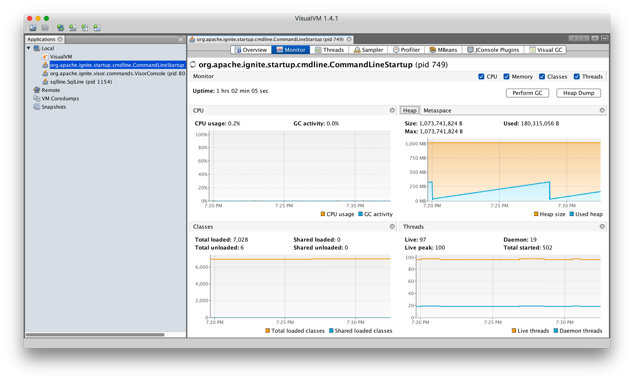Click the Remote hosts network icon
This screenshot has height=381, width=633.
click(37, 90)
